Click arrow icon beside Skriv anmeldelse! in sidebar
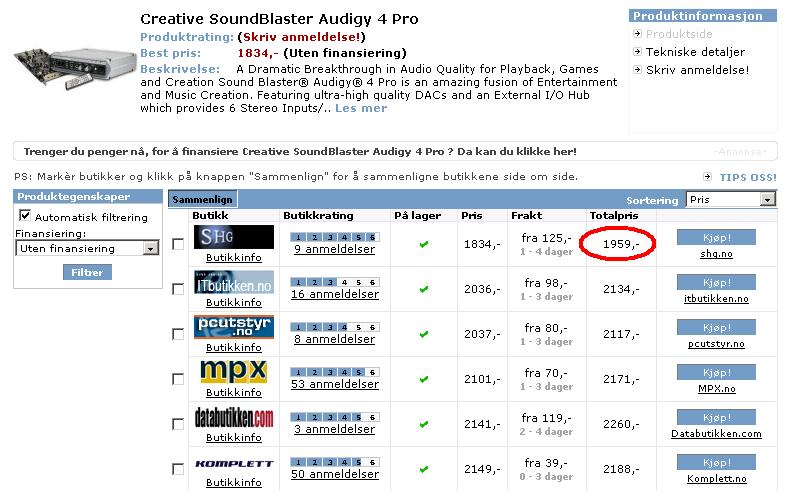Screen dimensions: 803x491 click(637, 70)
